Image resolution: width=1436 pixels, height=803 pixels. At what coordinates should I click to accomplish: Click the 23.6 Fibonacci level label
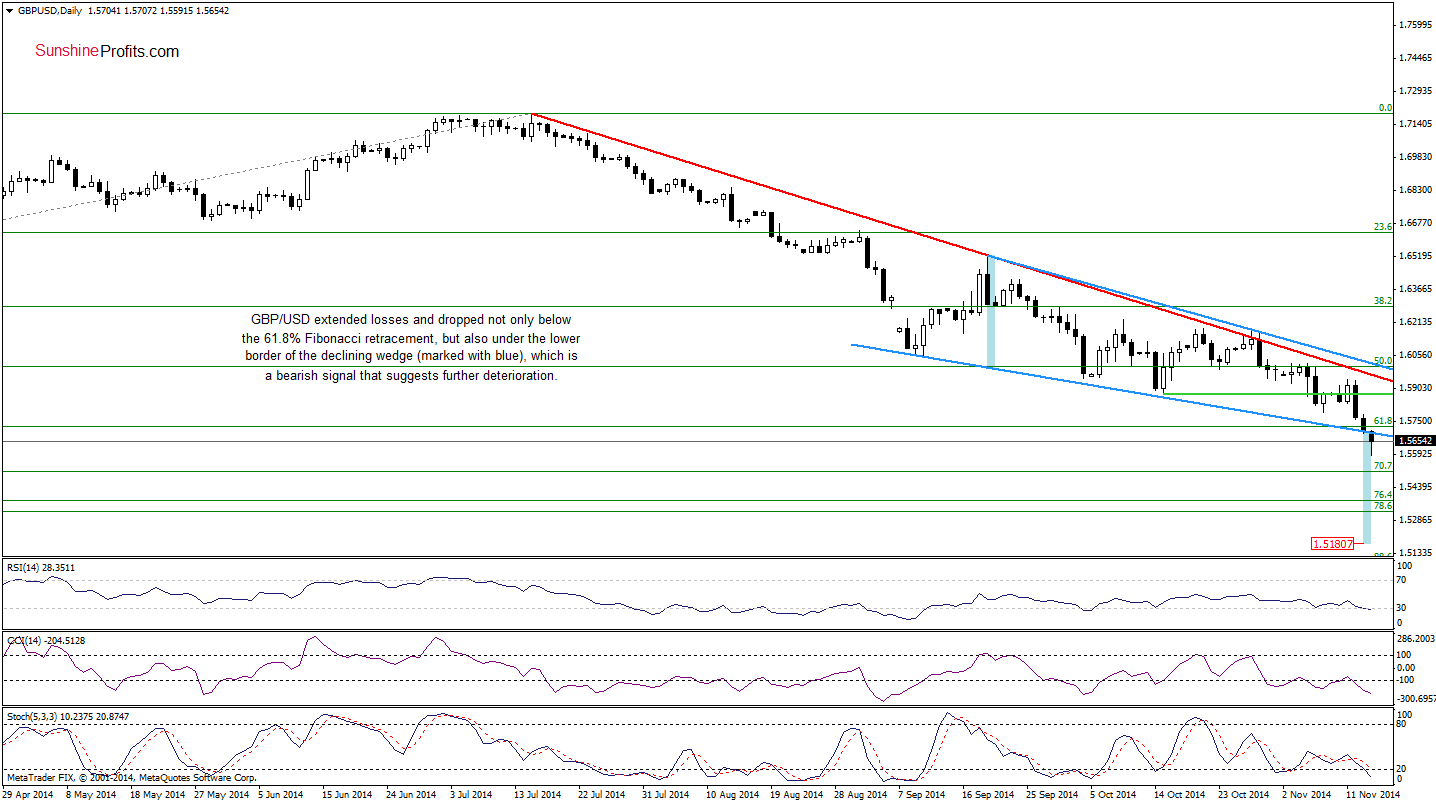point(1383,227)
